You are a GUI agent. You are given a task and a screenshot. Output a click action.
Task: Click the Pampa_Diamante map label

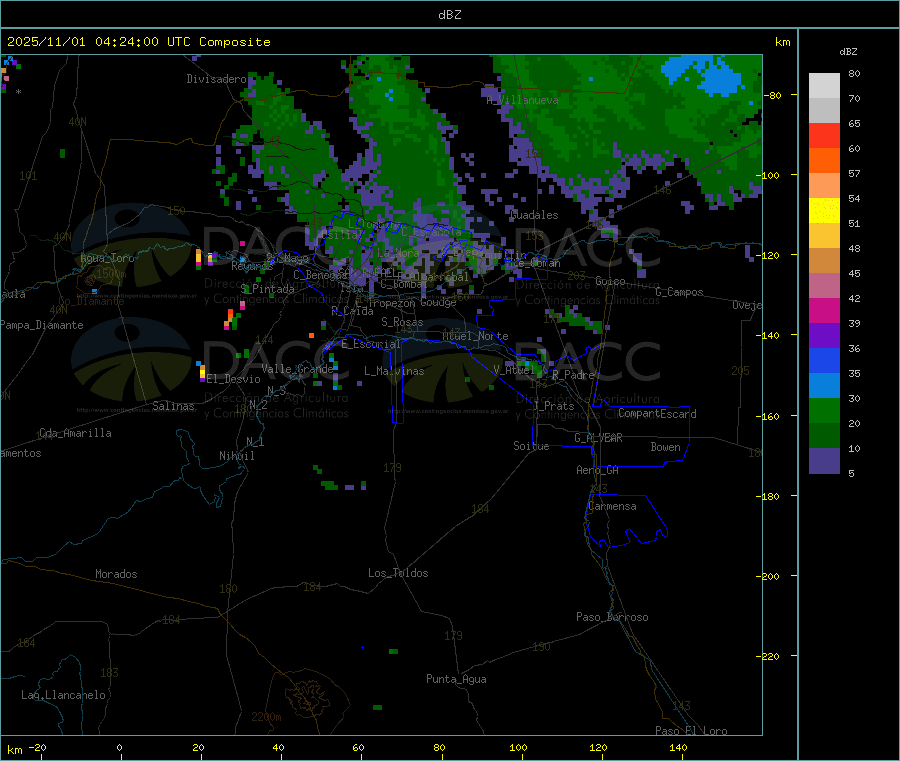point(42,325)
